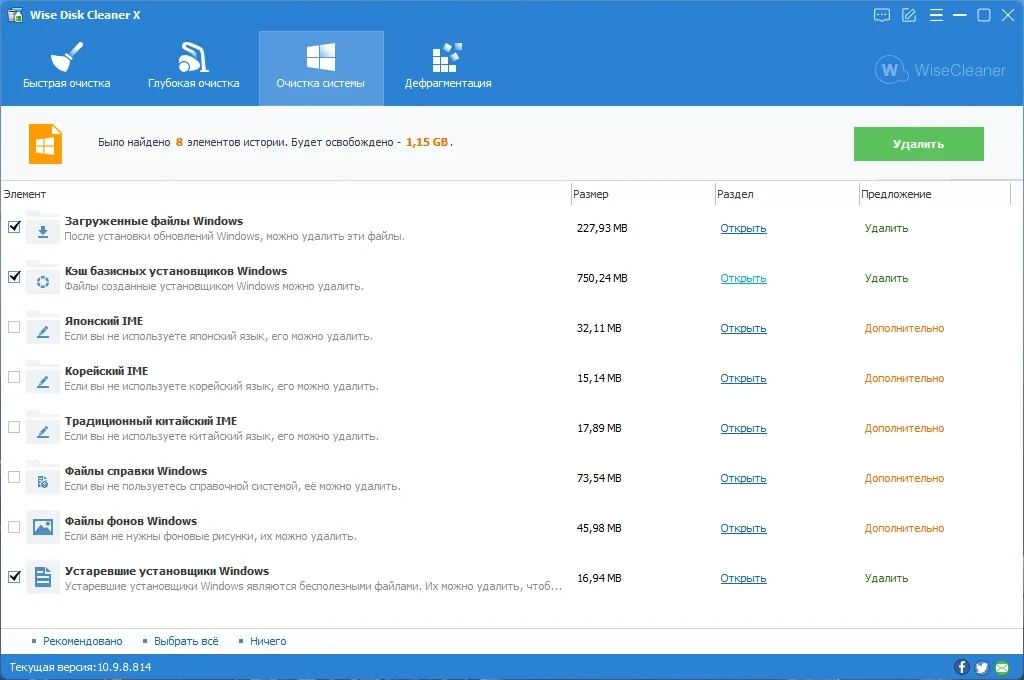Tick the Файлы фонов Windows checkbox
1024x680 pixels.
(x=14, y=527)
